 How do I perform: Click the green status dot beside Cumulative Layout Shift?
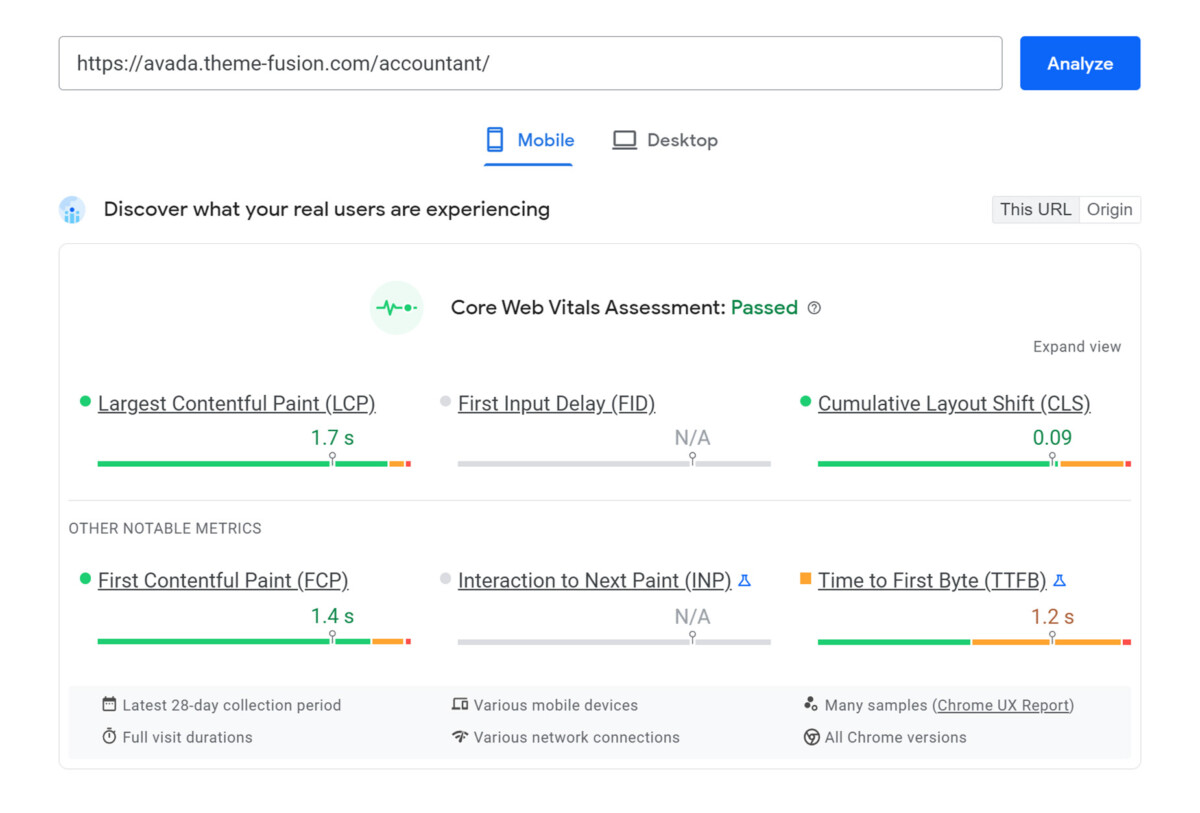click(806, 402)
